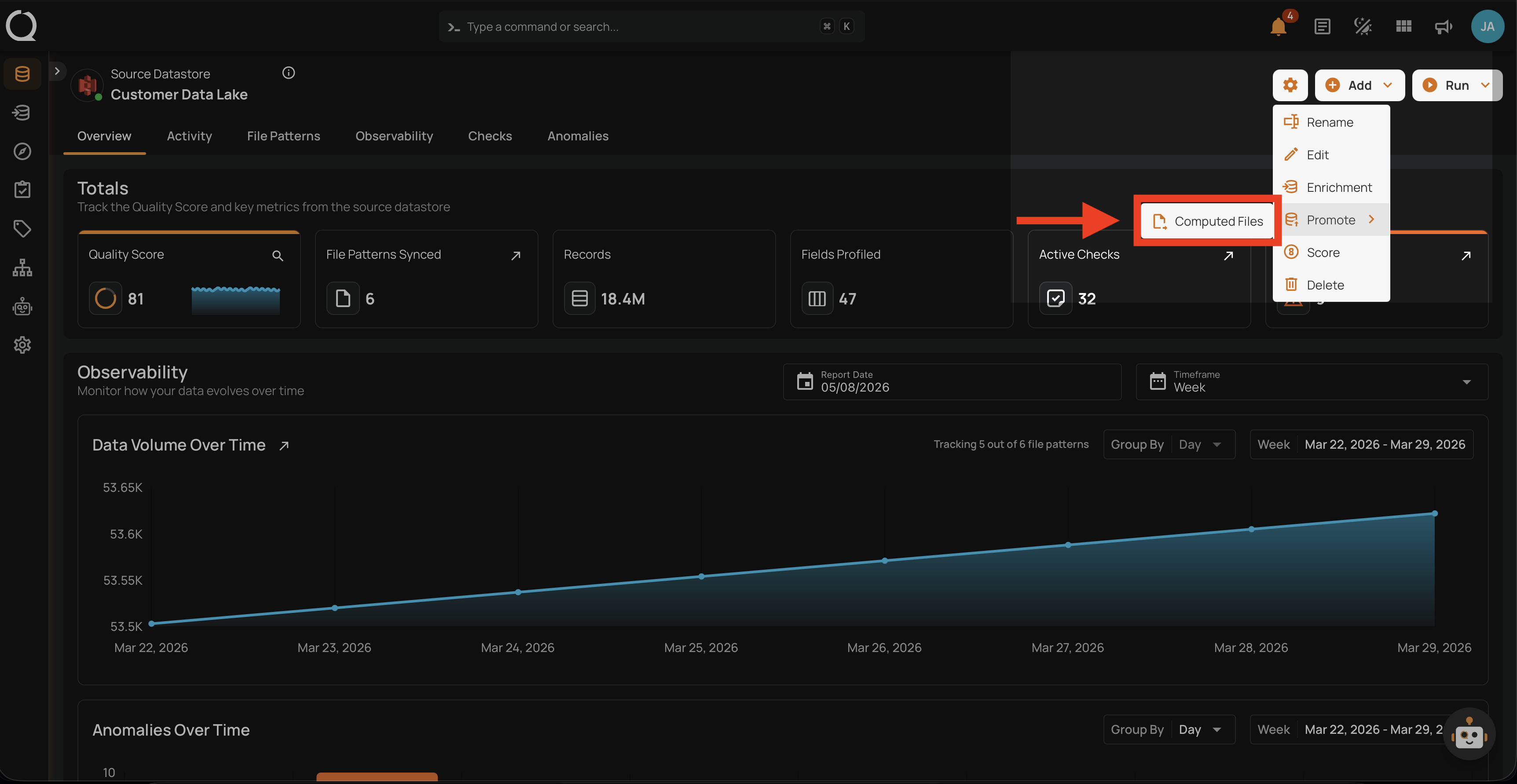Open the tags sidebar icon
The image size is (1517, 784).
[22, 228]
